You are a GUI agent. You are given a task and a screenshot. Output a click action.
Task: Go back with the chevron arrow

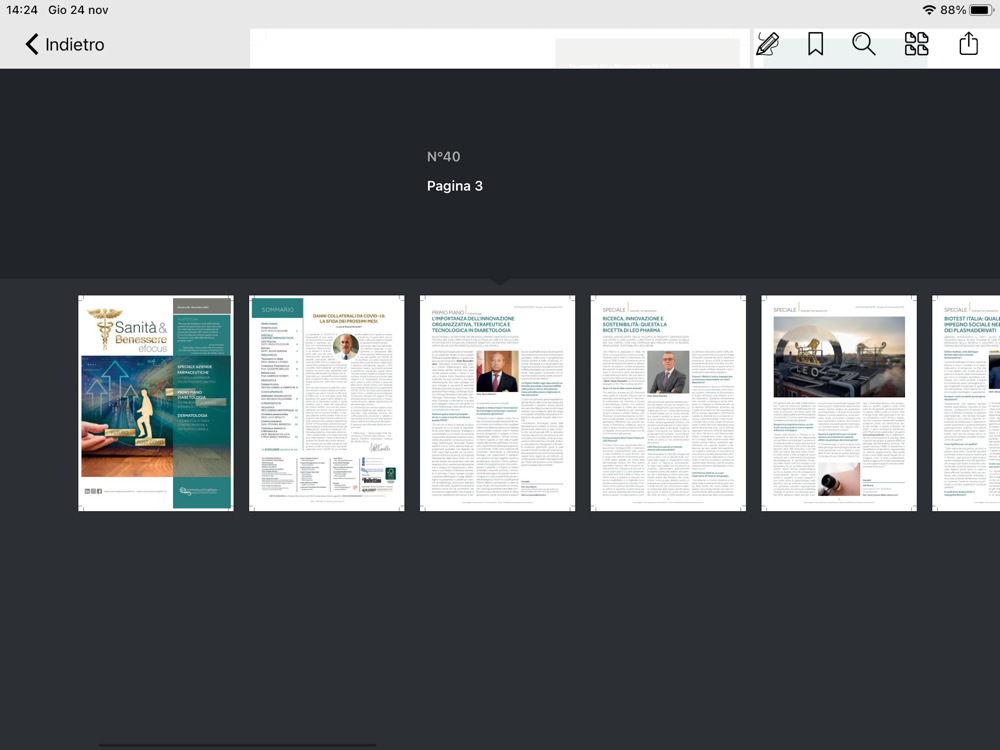pos(32,44)
